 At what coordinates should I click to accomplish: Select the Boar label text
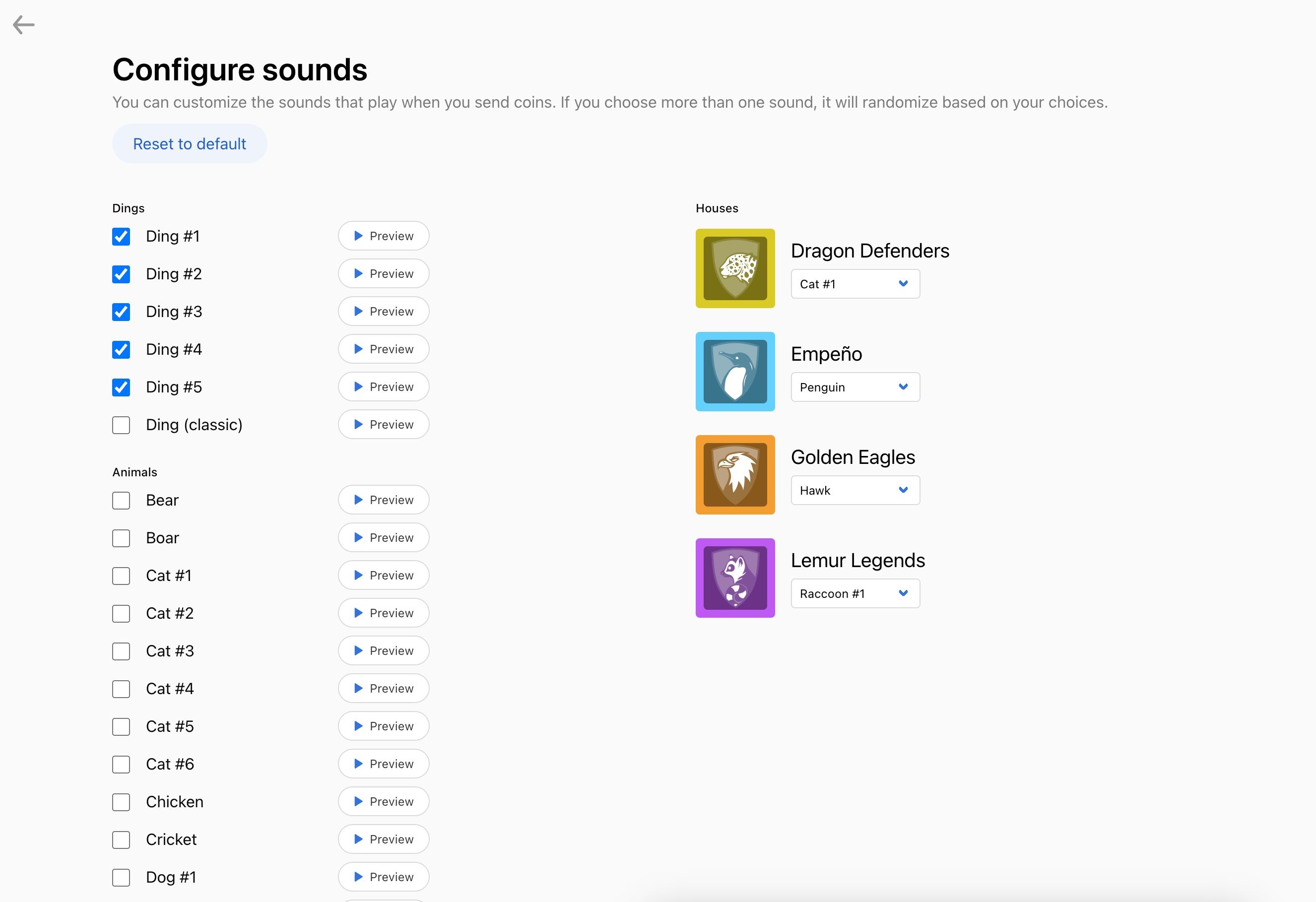[163, 538]
